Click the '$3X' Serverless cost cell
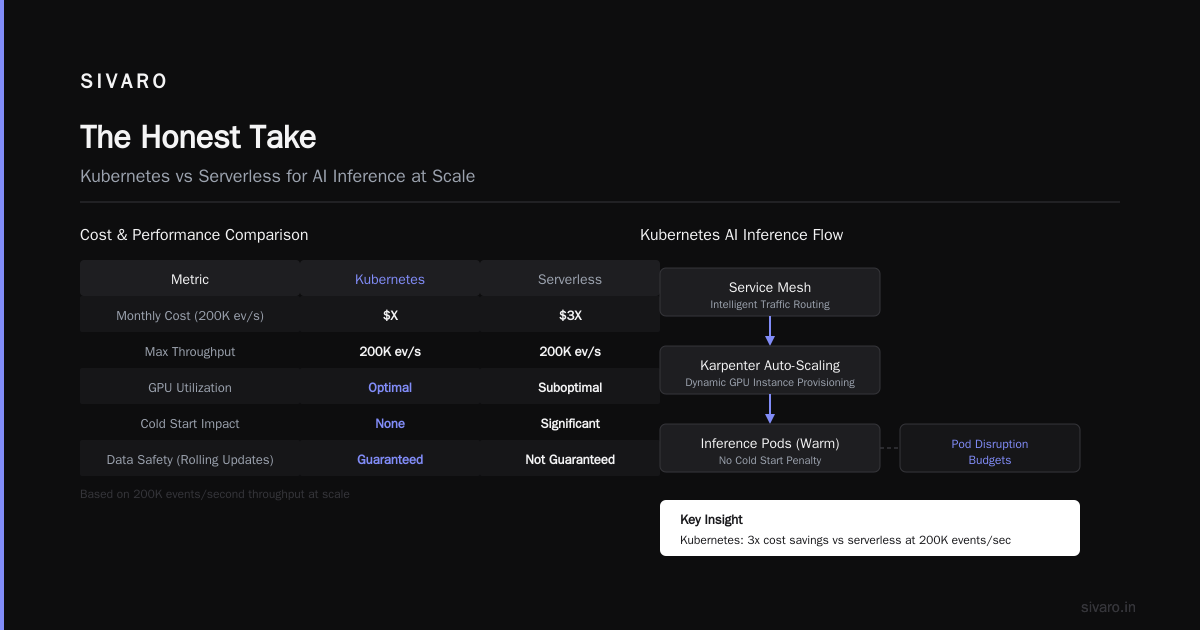 (x=570, y=316)
